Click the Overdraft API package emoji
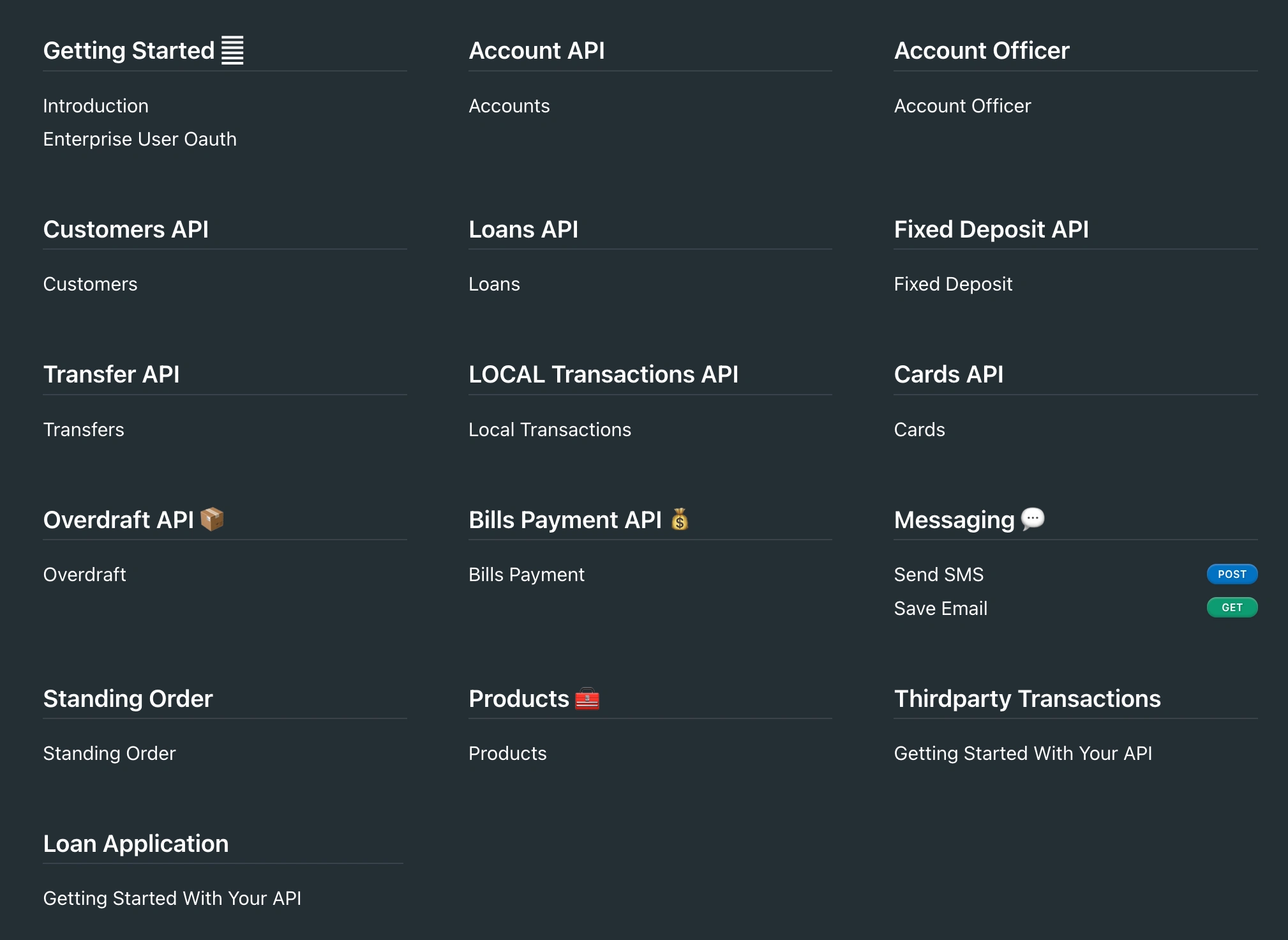 click(212, 519)
